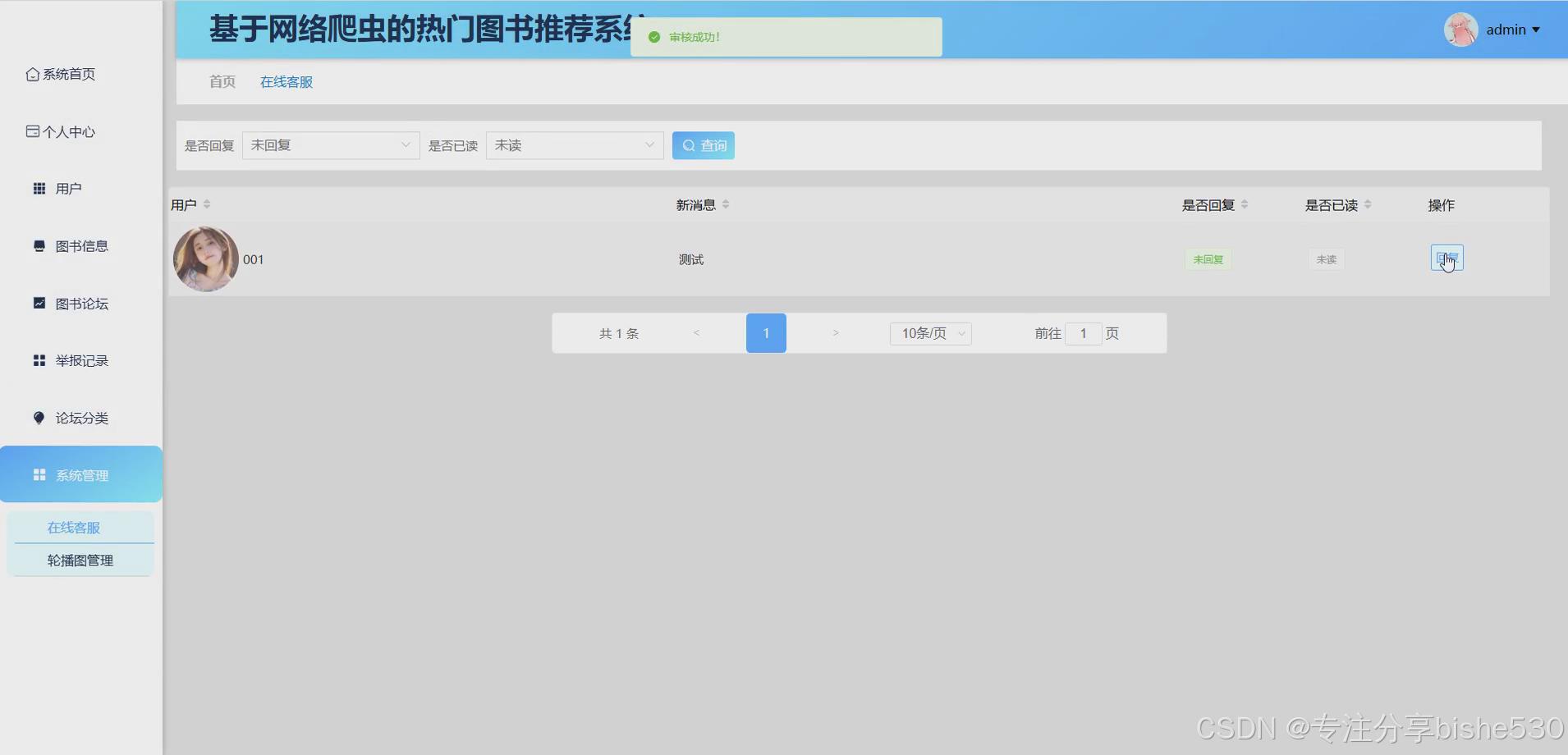Image resolution: width=1568 pixels, height=755 pixels.
Task: Sort by 是否回复 column arrows
Action: click(1245, 204)
